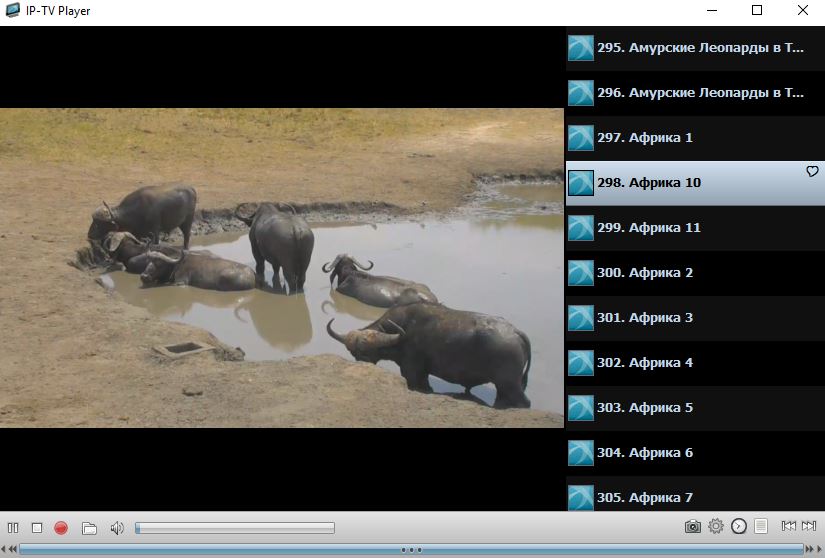825x558 pixels.
Task: Start recording with the red button
Action: coord(61,527)
